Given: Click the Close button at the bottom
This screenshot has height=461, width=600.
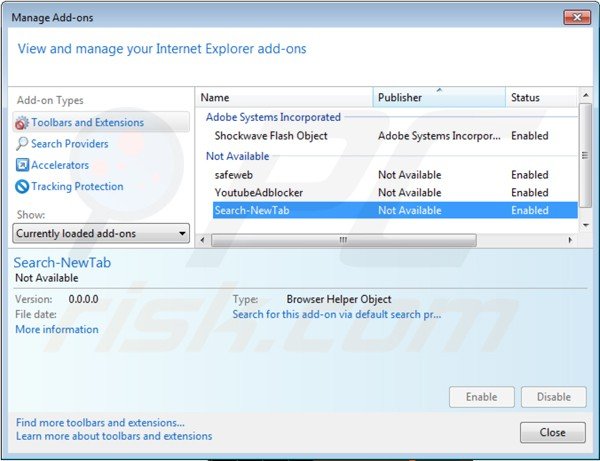Looking at the screenshot, I should (x=553, y=432).
